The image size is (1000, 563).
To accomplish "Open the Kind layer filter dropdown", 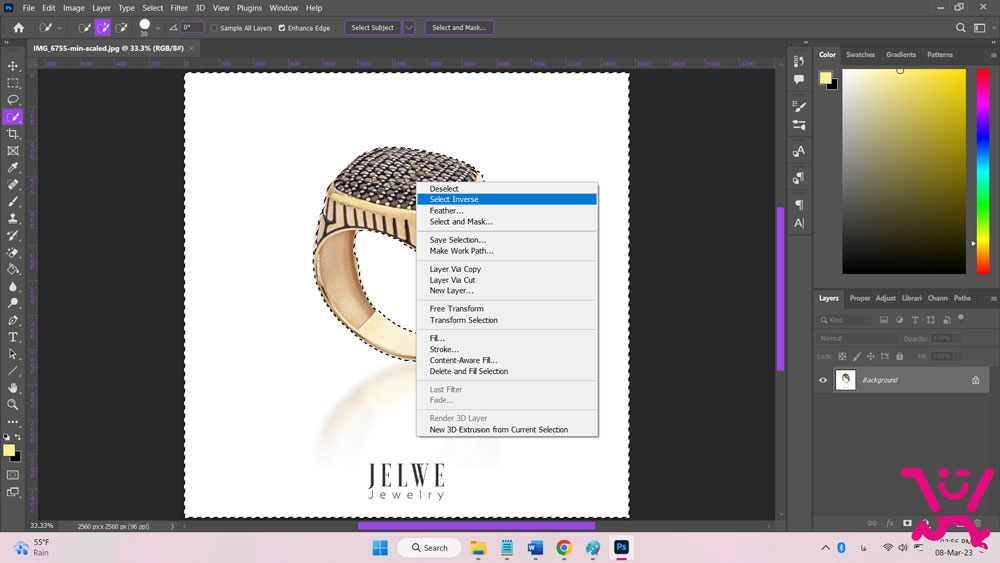I will coord(845,320).
